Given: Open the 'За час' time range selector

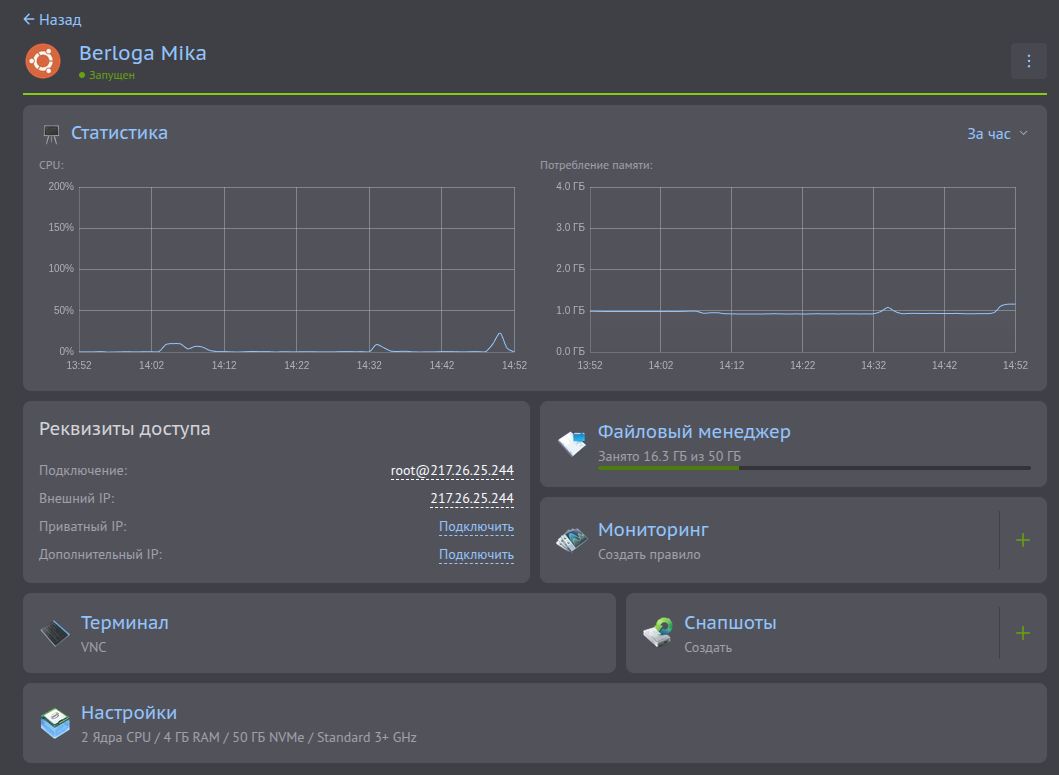Looking at the screenshot, I should [x=997, y=134].
